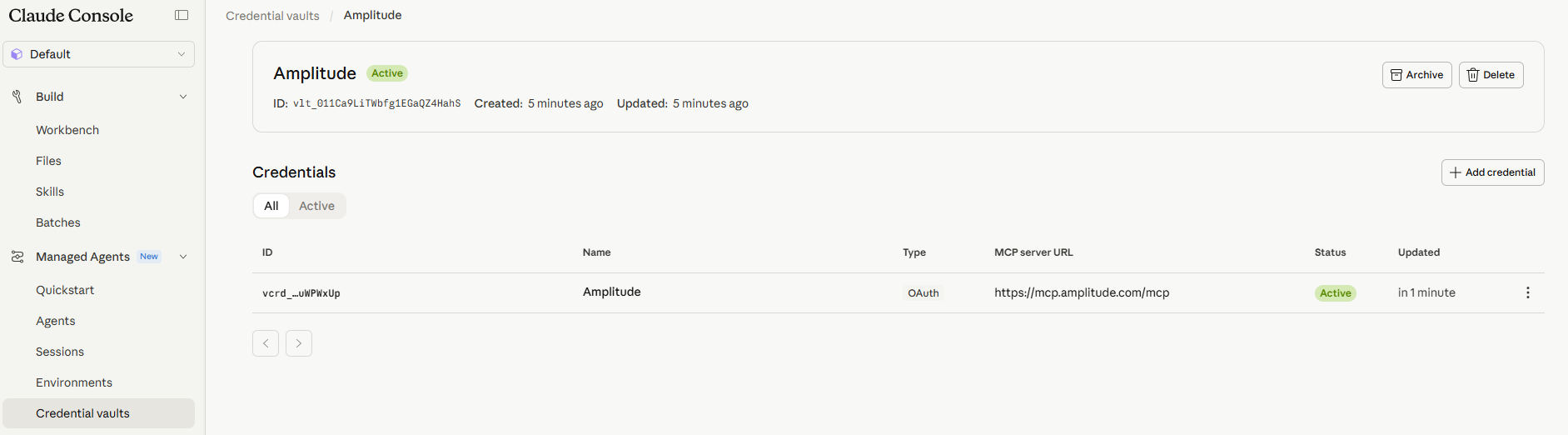Open Sessions in the sidebar

coord(60,352)
